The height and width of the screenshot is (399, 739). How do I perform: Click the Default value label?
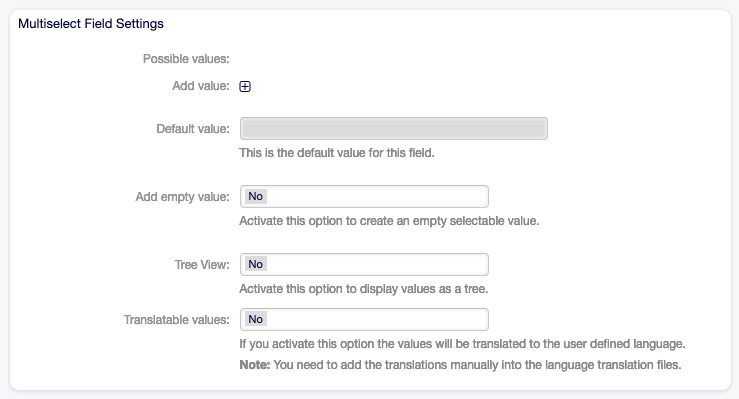[x=193, y=129]
